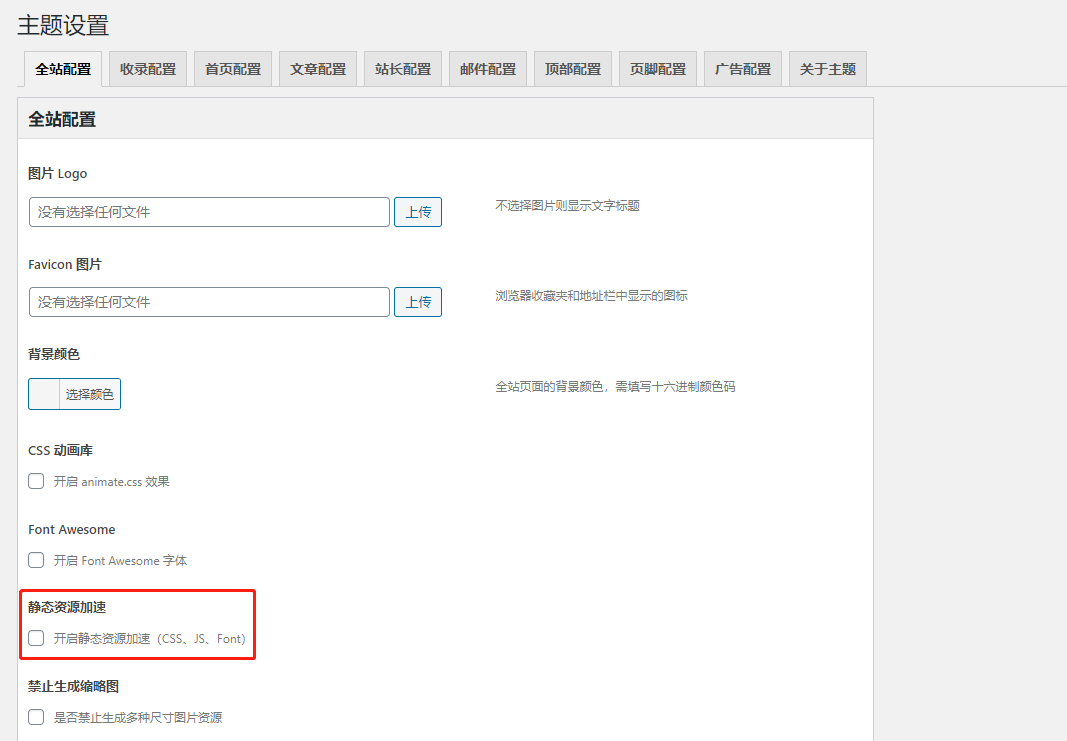Click the 上传 button for Favicon 图片
1067x741 pixels.
(x=417, y=301)
